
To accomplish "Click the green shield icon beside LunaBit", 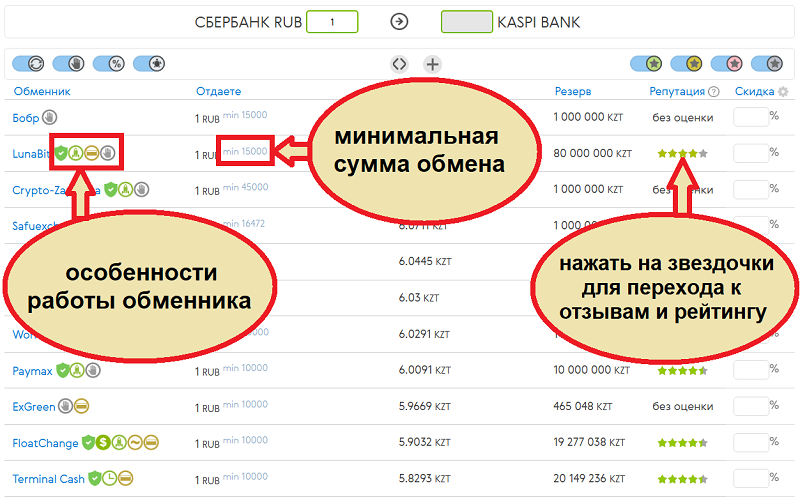I will (x=61, y=153).
